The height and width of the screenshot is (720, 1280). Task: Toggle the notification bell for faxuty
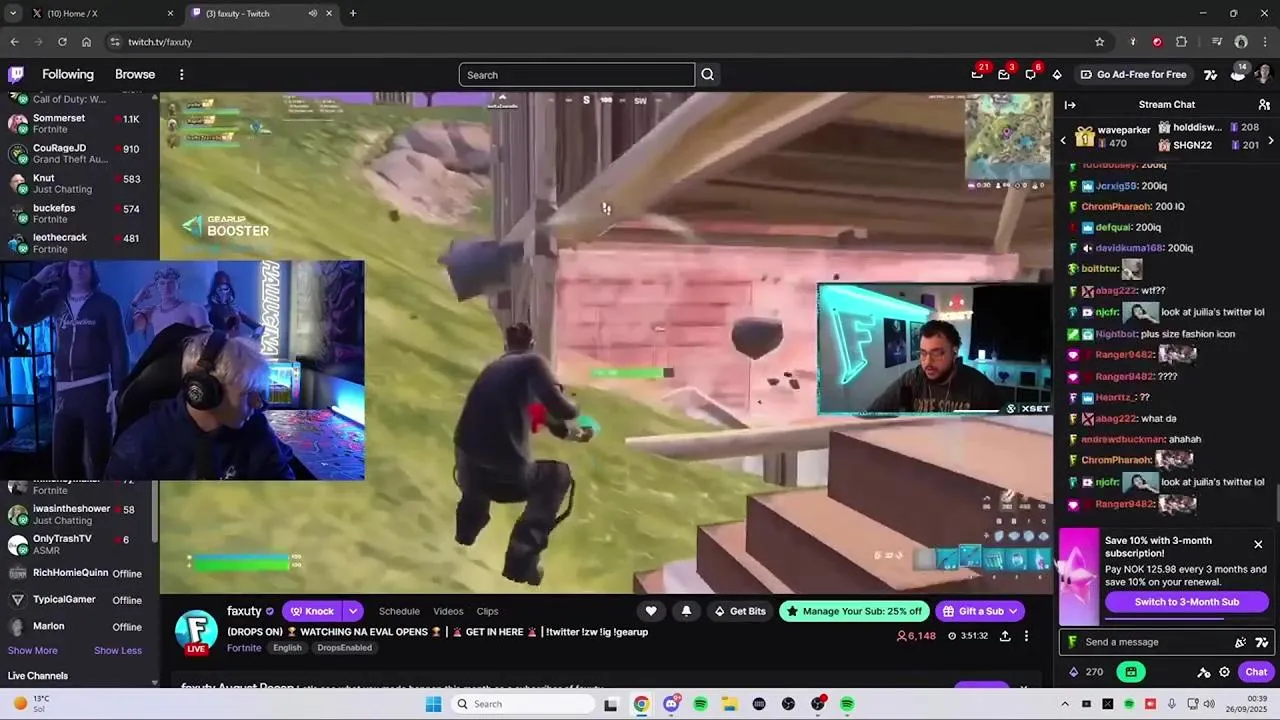686,611
